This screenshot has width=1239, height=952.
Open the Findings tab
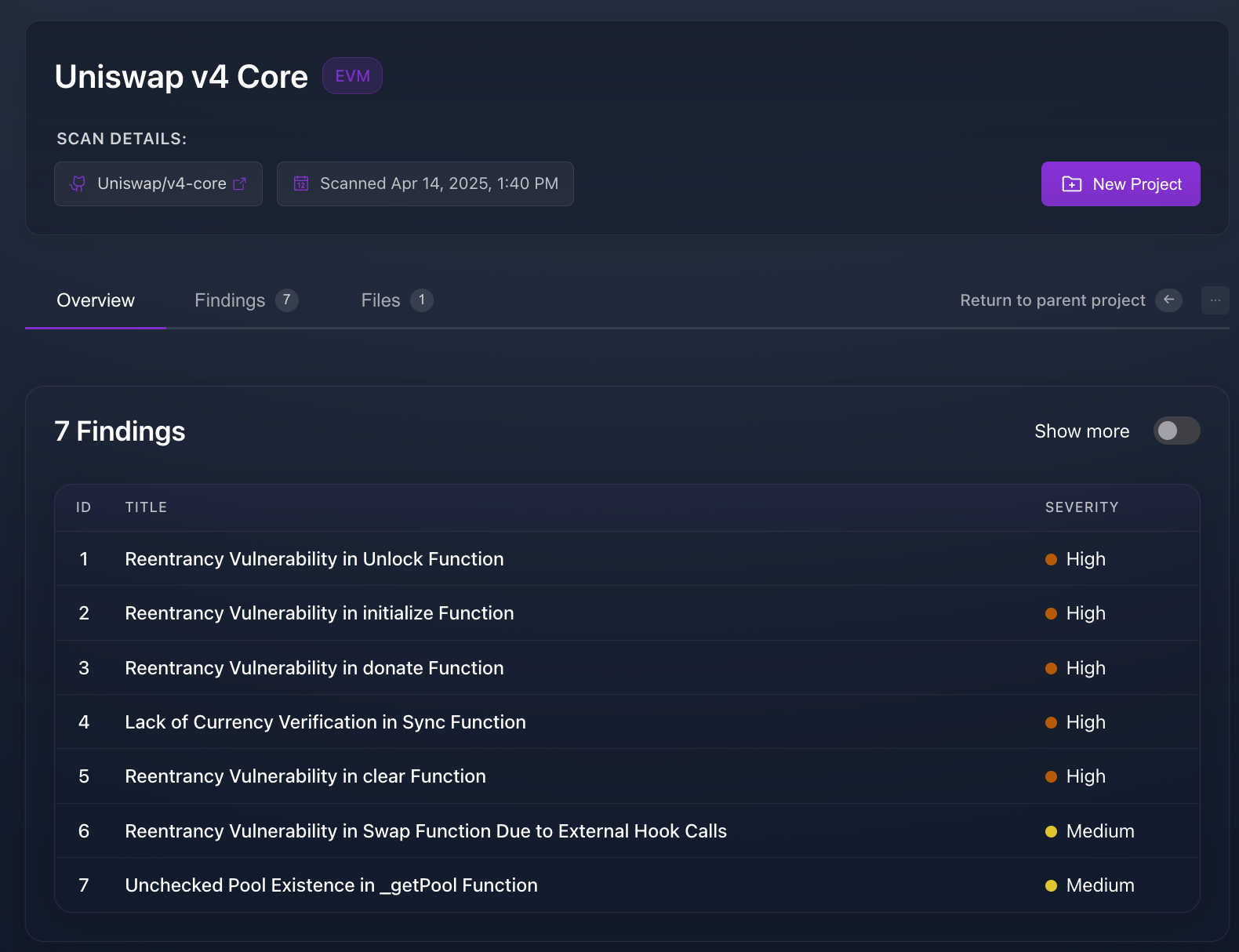(246, 300)
